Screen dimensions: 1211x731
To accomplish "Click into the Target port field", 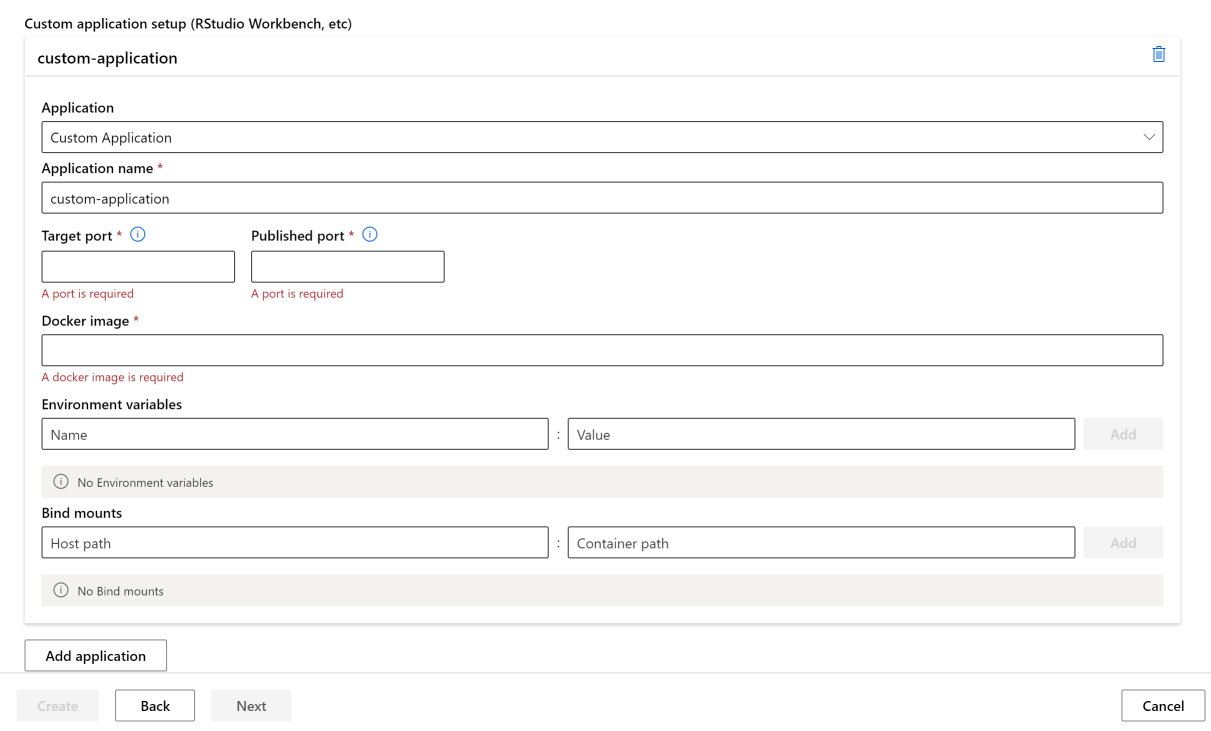I will tap(138, 267).
